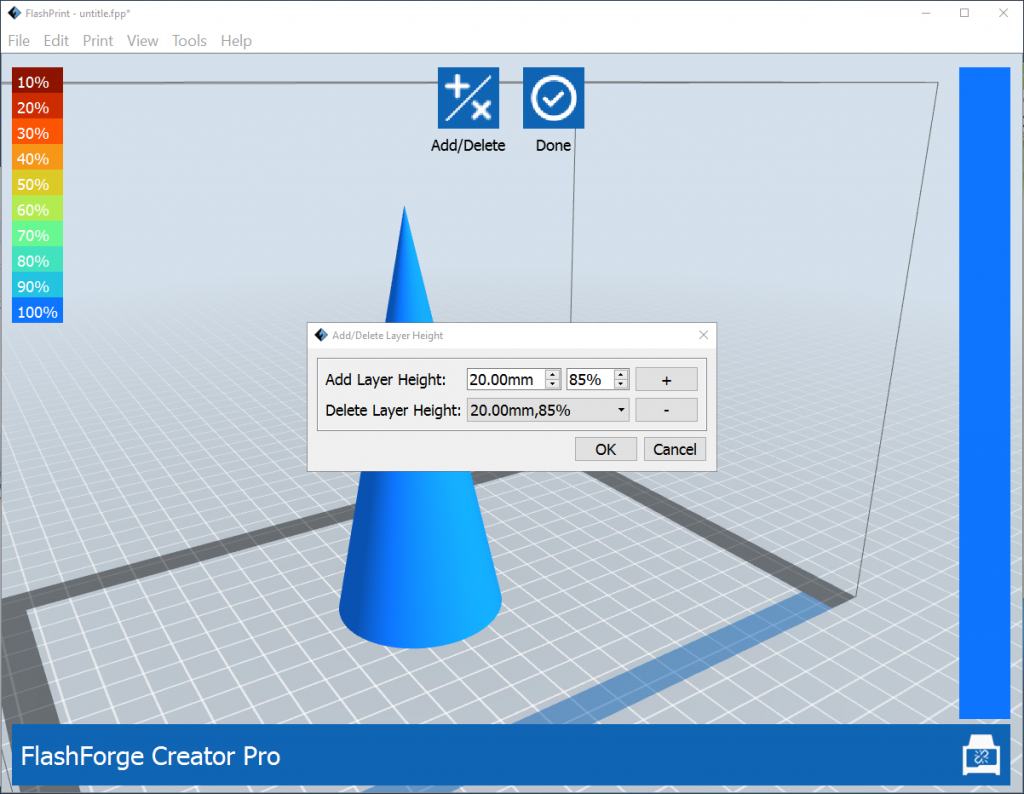
Task: Open the Tools menu
Action: pos(189,40)
